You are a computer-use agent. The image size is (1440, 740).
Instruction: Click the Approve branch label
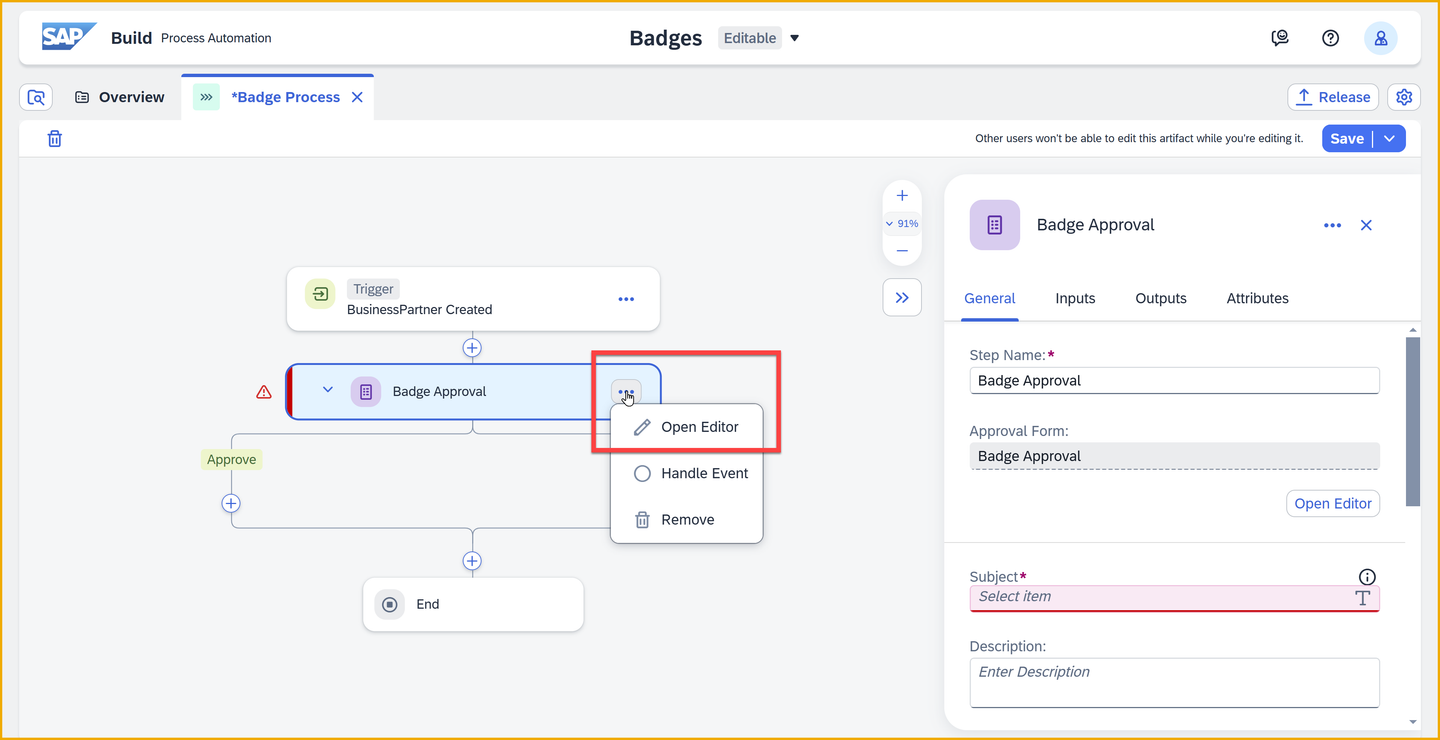pyautogui.click(x=231, y=460)
